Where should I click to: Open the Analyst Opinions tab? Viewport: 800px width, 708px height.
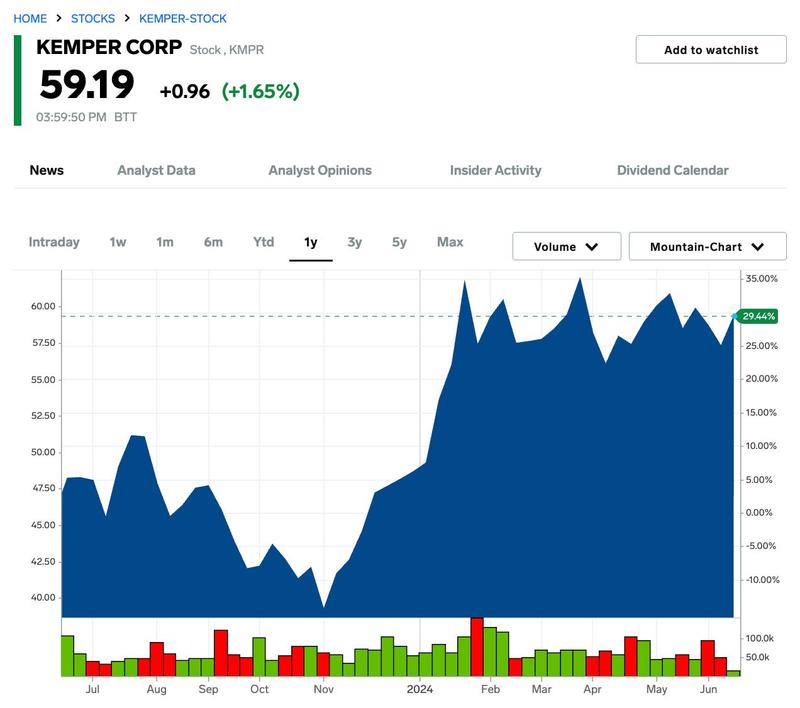click(320, 170)
